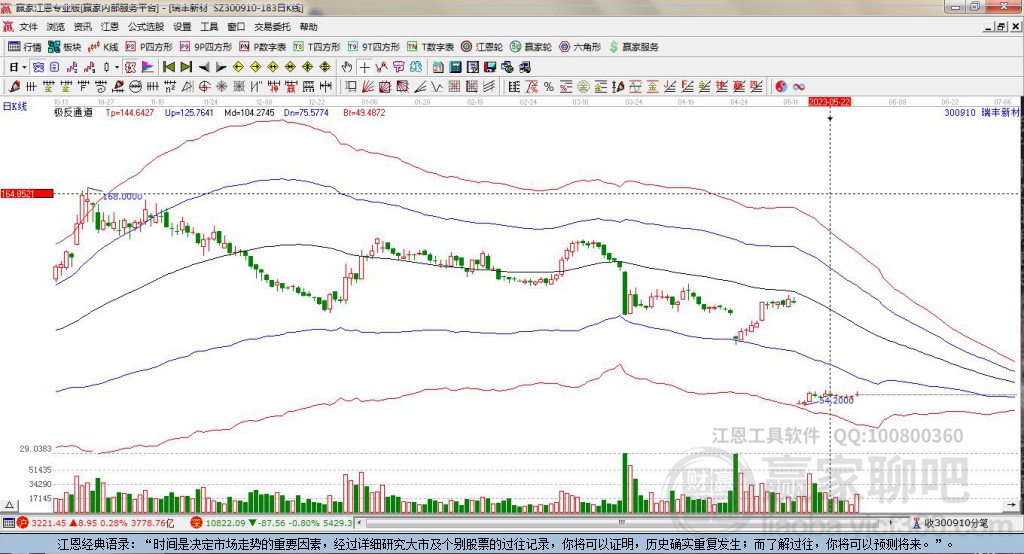
Task: Open the T数字表 tool
Action: tap(430, 47)
